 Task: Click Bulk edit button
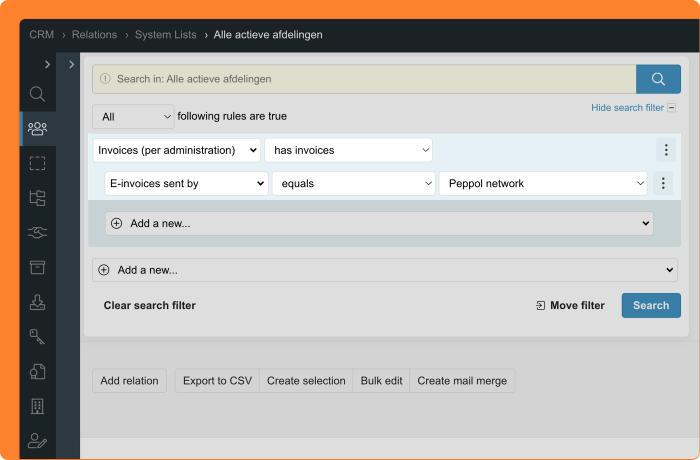[381, 381]
